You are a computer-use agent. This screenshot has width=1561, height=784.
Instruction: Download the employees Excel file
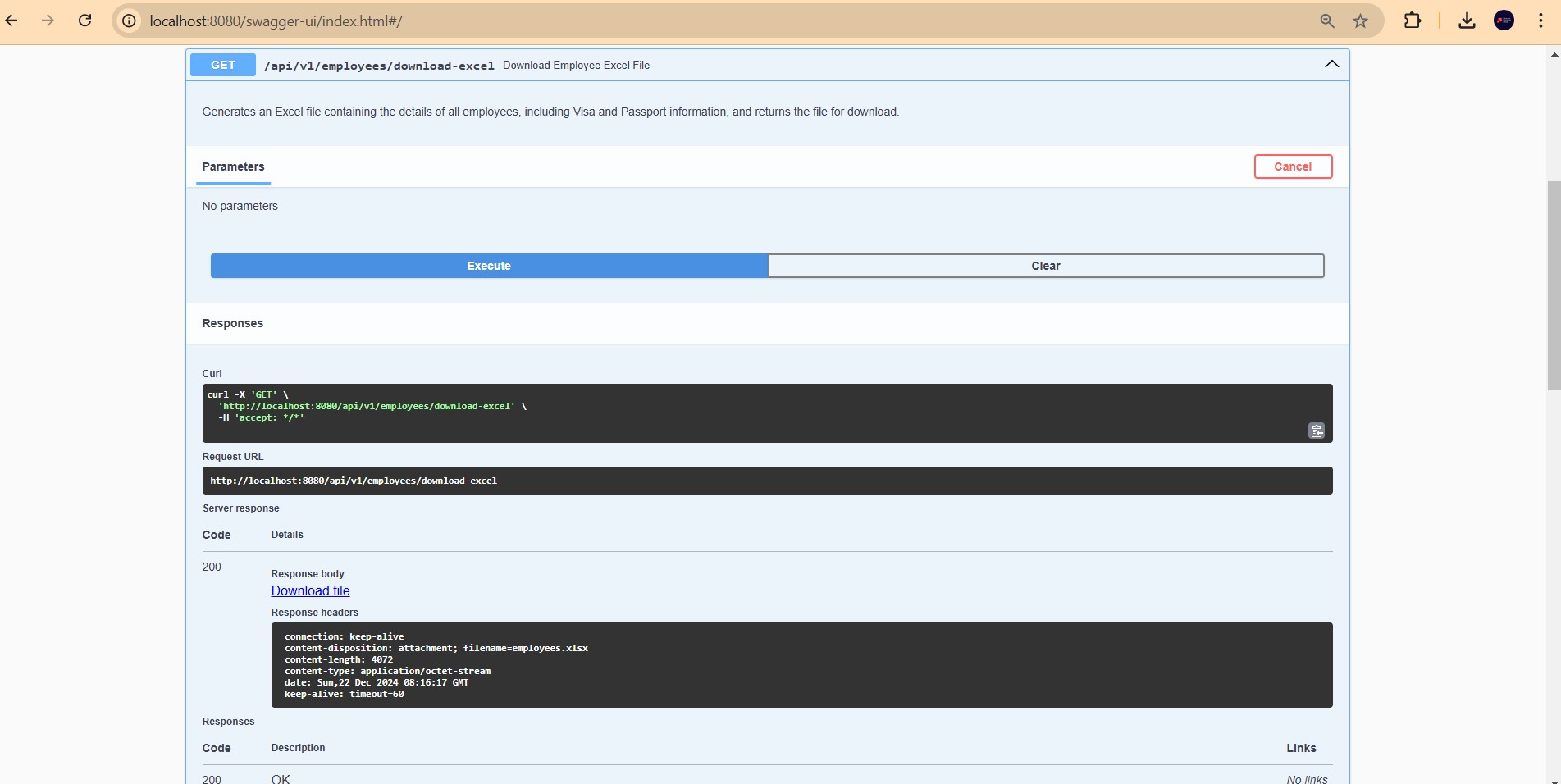[x=311, y=591]
